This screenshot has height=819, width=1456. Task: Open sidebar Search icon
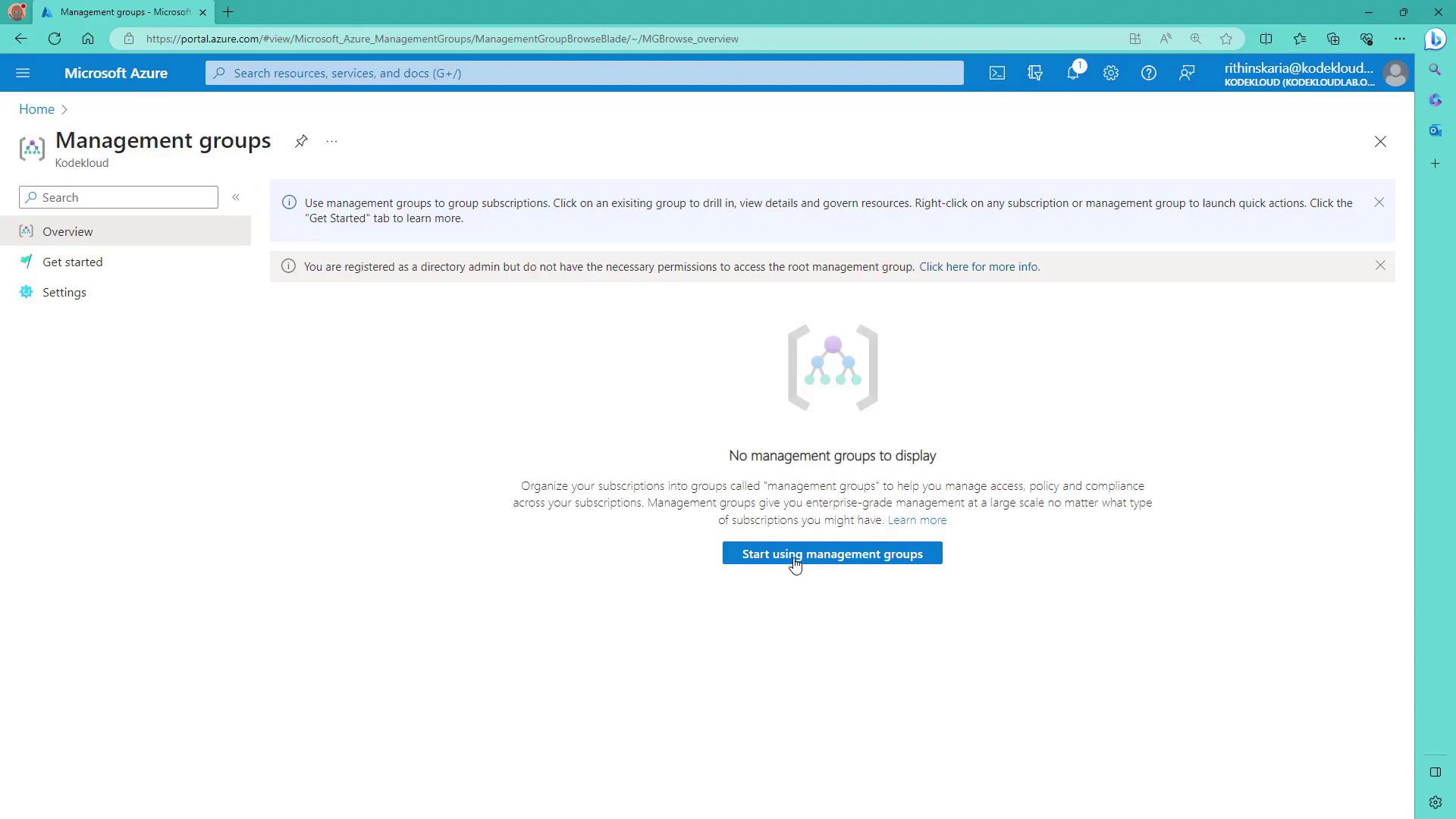[x=1435, y=70]
